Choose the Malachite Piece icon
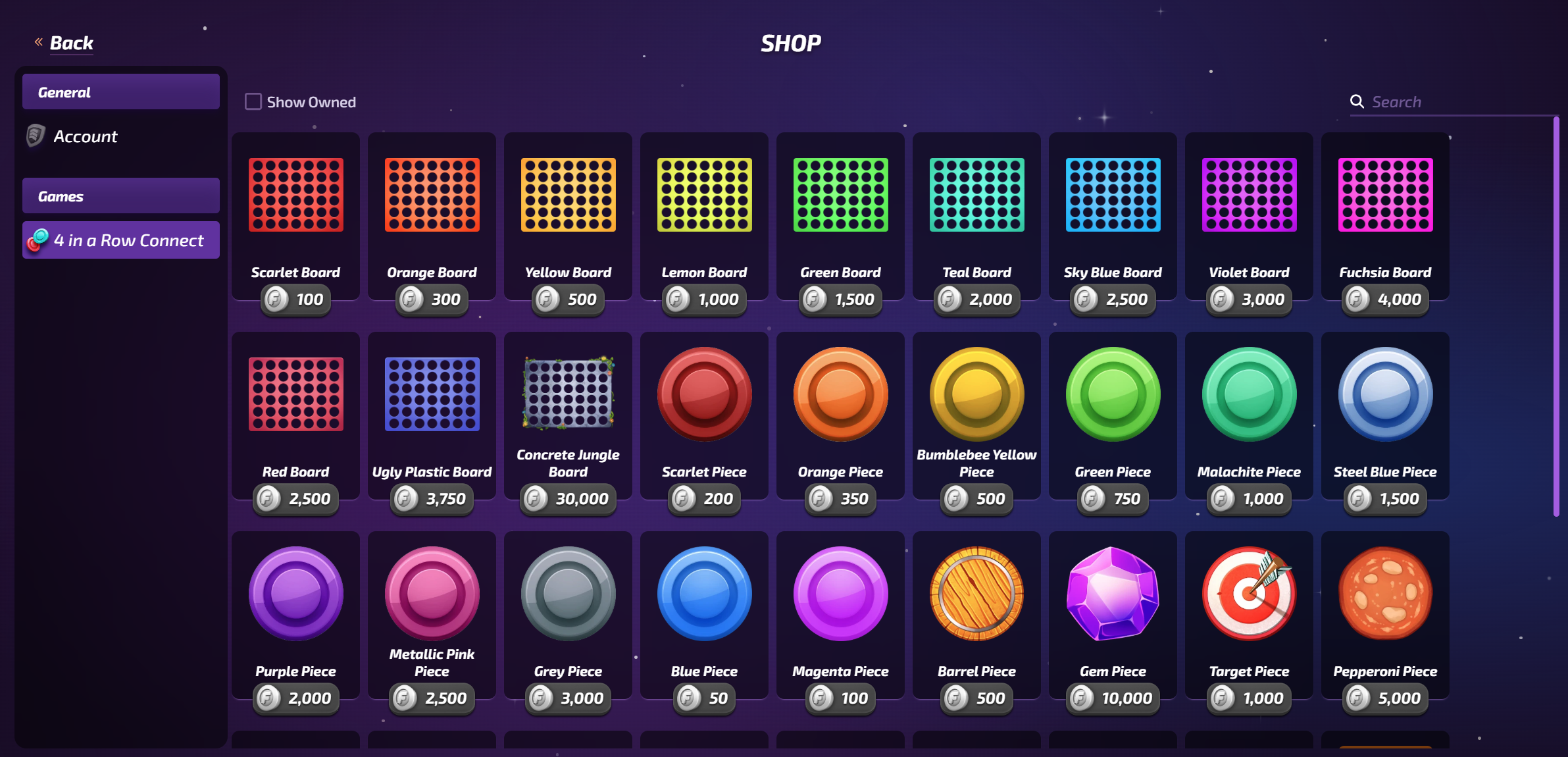1568x757 pixels. coord(1249,394)
